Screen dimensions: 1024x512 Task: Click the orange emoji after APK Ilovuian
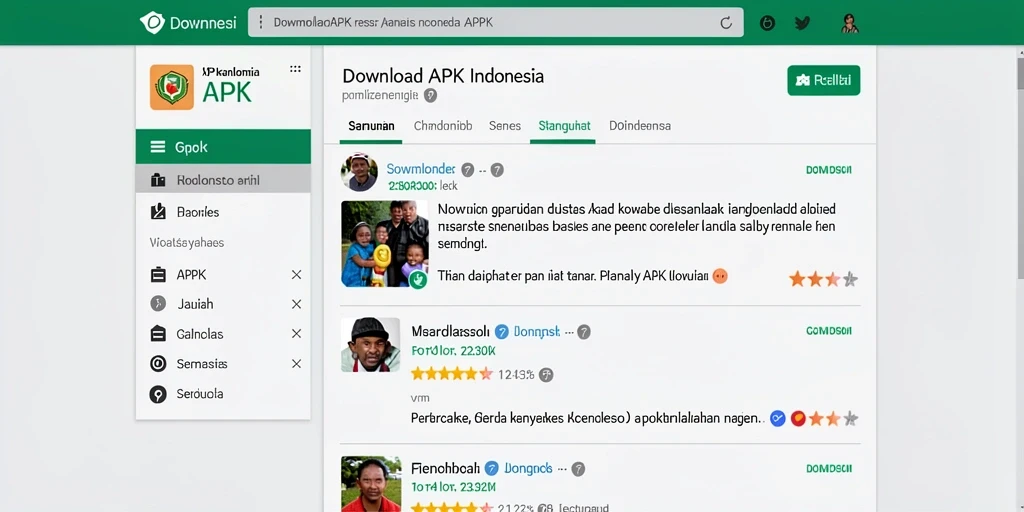pyautogui.click(x=720, y=276)
